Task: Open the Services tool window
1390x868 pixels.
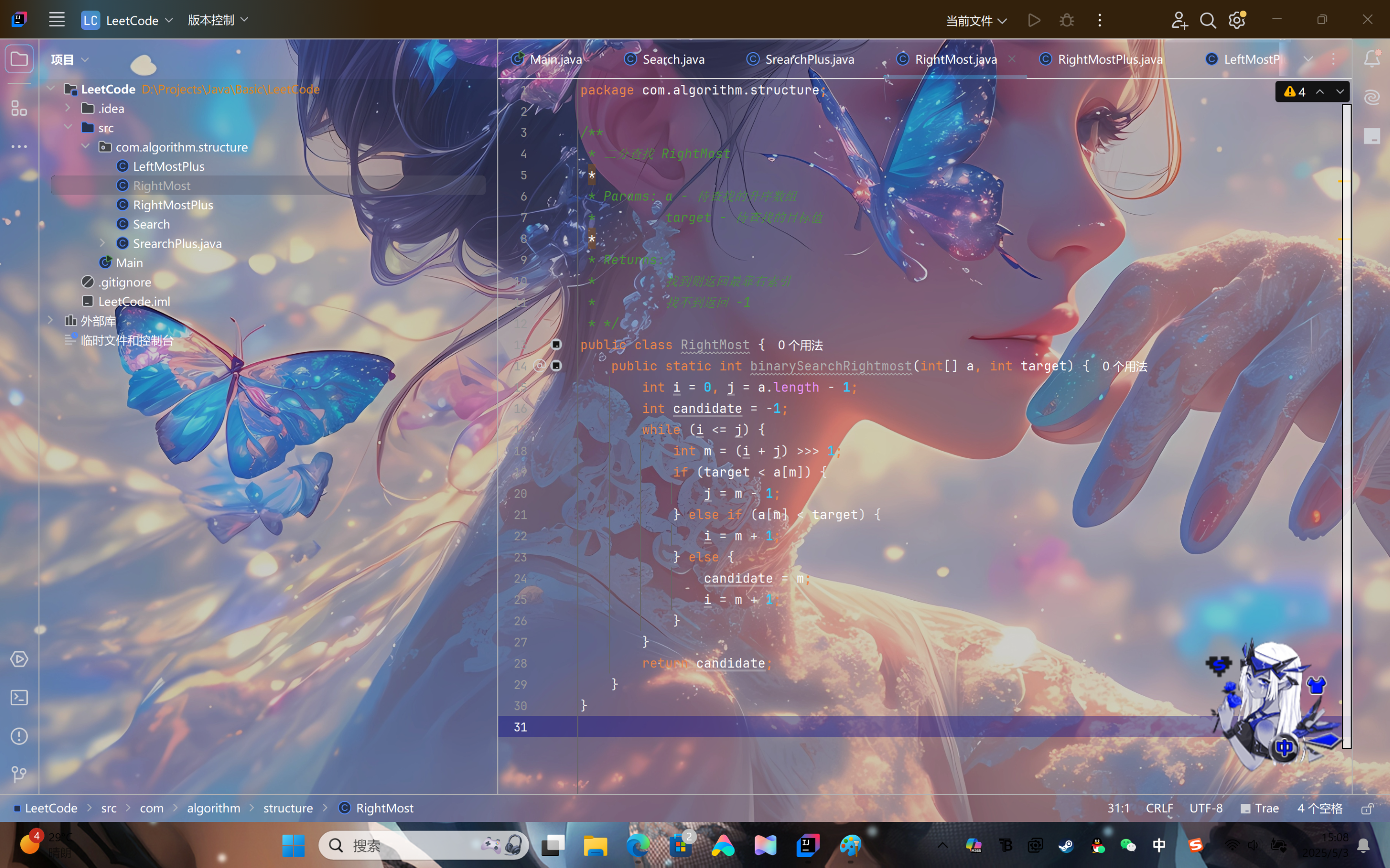Action: click(19, 658)
